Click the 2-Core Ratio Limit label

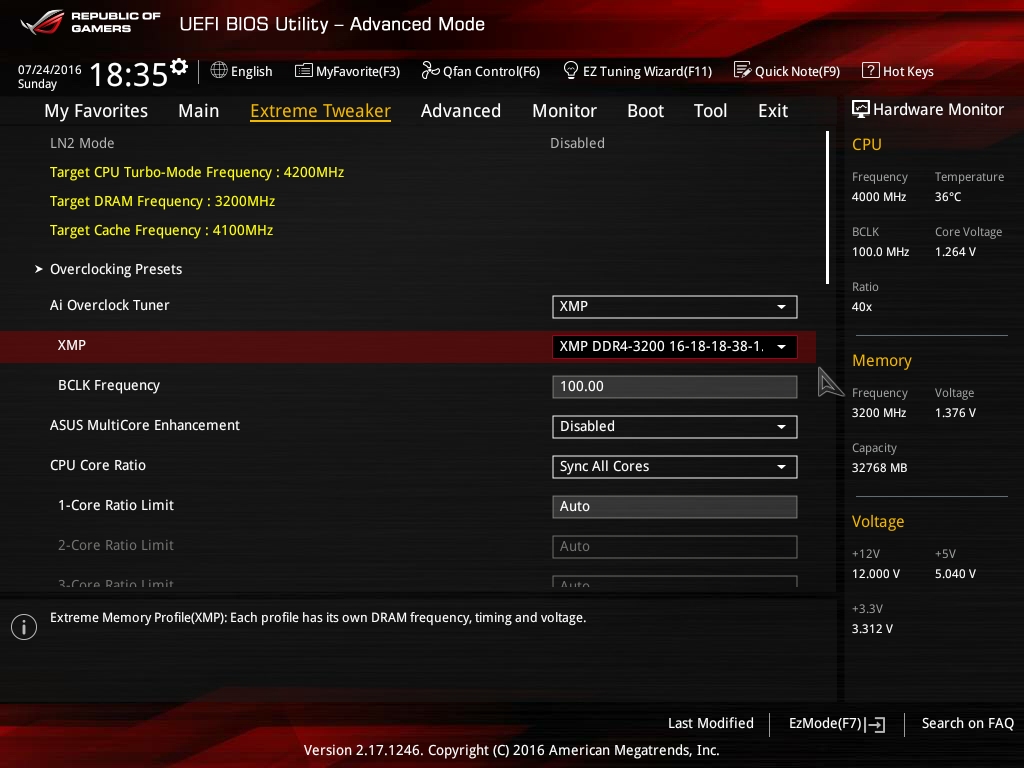(116, 545)
